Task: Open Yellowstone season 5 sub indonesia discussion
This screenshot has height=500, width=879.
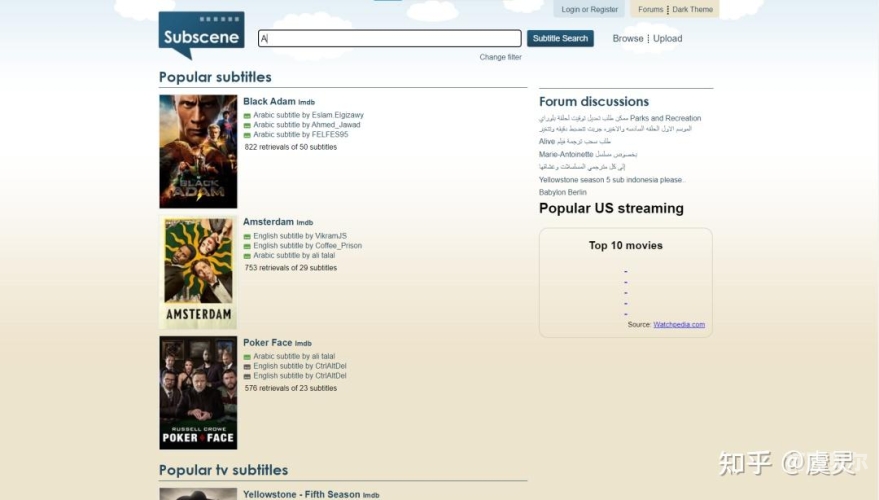Action: [612, 180]
